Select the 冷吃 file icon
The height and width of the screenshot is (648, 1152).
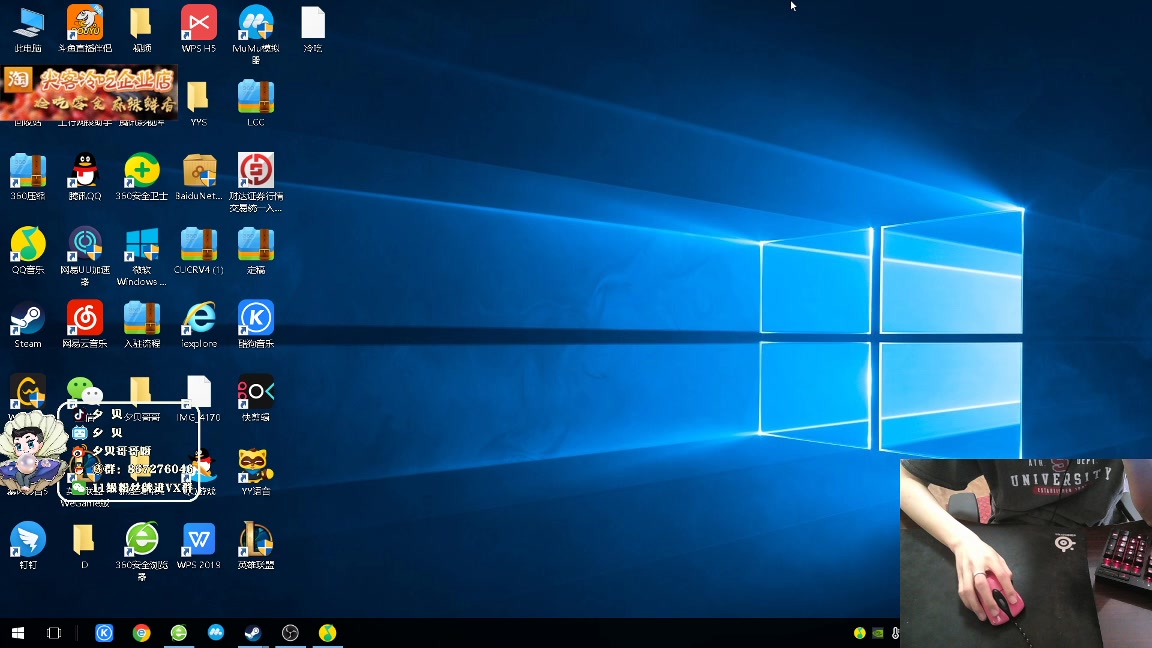313,29
